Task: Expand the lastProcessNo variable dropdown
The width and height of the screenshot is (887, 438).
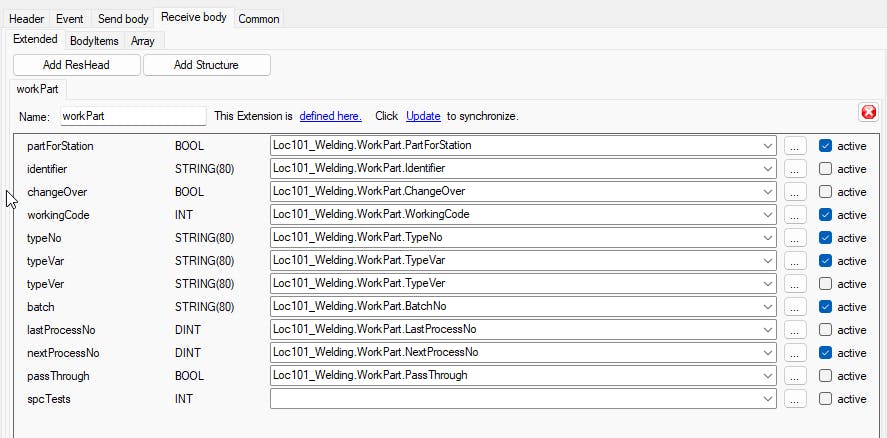Action: [x=768, y=330]
